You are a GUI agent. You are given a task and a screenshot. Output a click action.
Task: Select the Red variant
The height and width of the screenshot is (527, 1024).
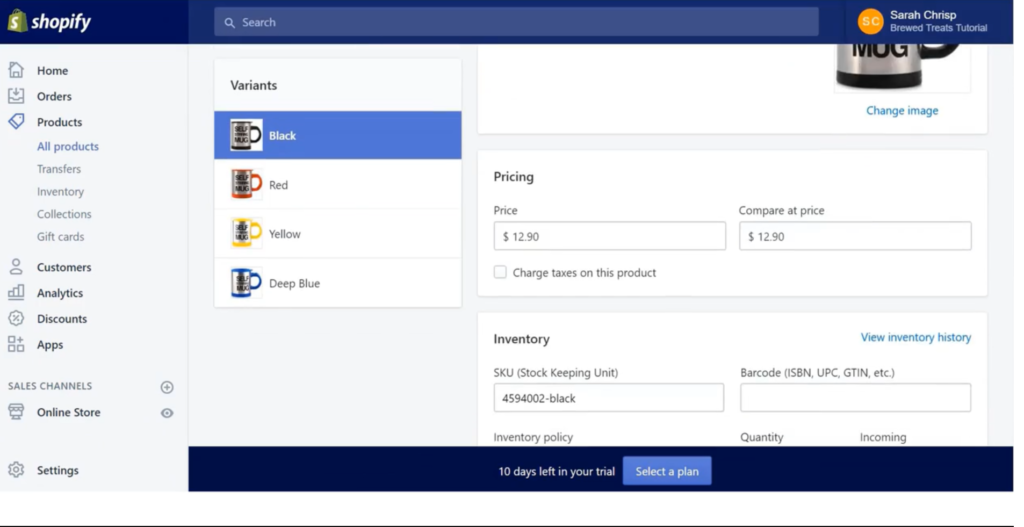coord(338,184)
